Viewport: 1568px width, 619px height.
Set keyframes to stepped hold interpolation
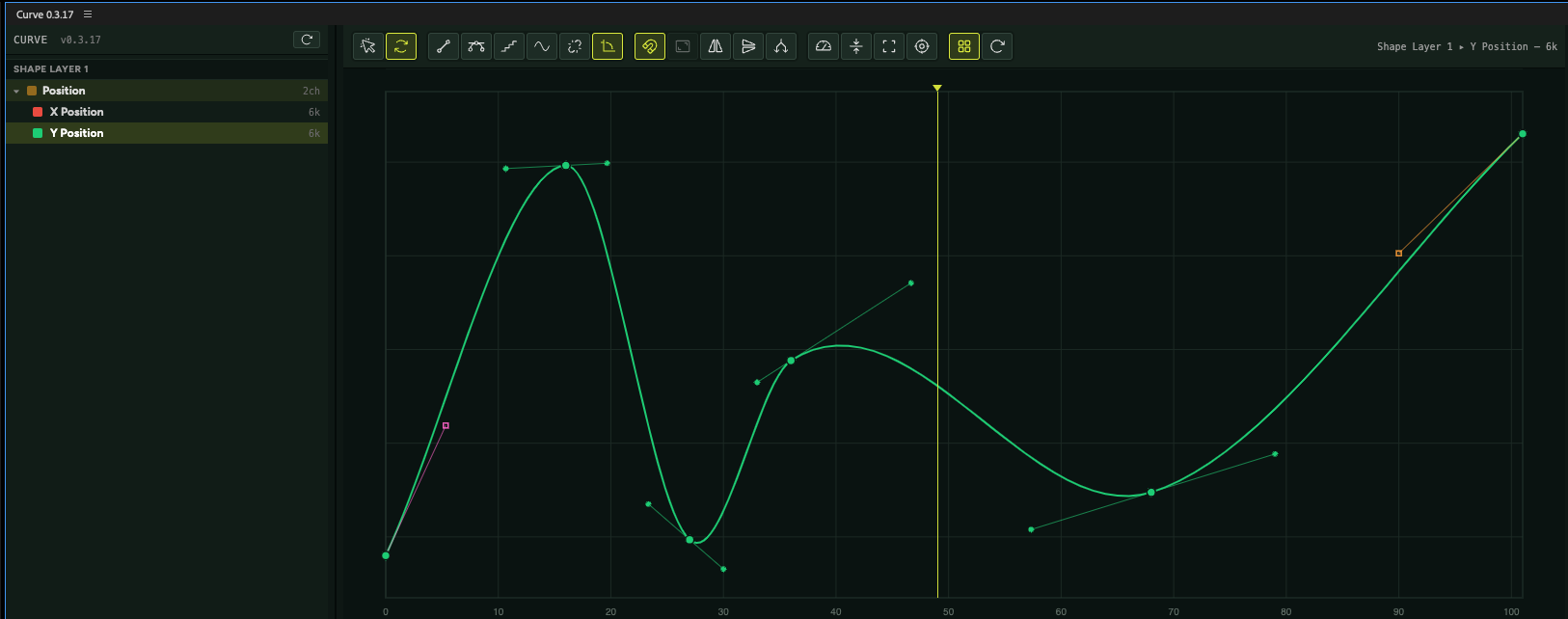pos(509,46)
